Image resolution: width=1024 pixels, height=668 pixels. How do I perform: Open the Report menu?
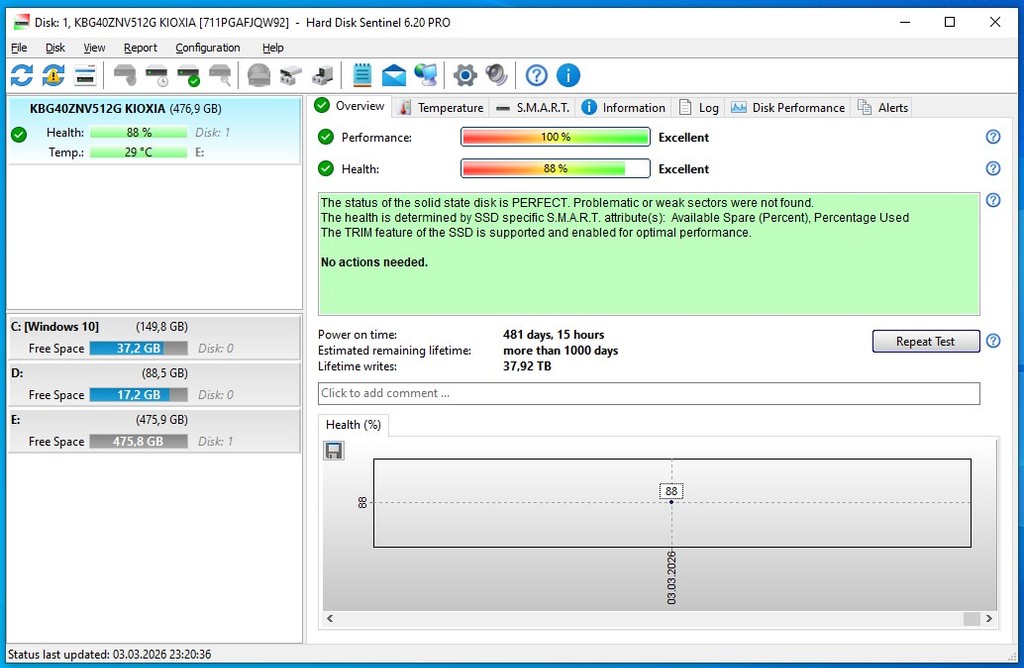(140, 47)
